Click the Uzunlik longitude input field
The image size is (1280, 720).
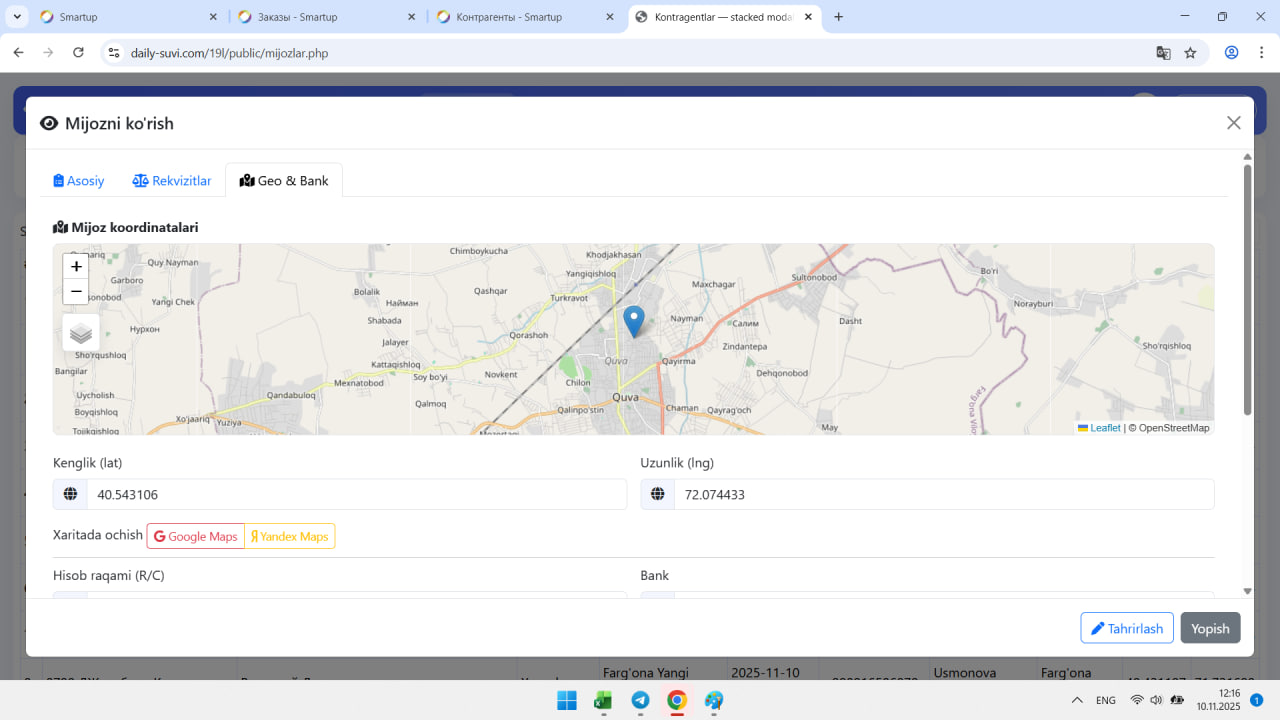tap(943, 494)
